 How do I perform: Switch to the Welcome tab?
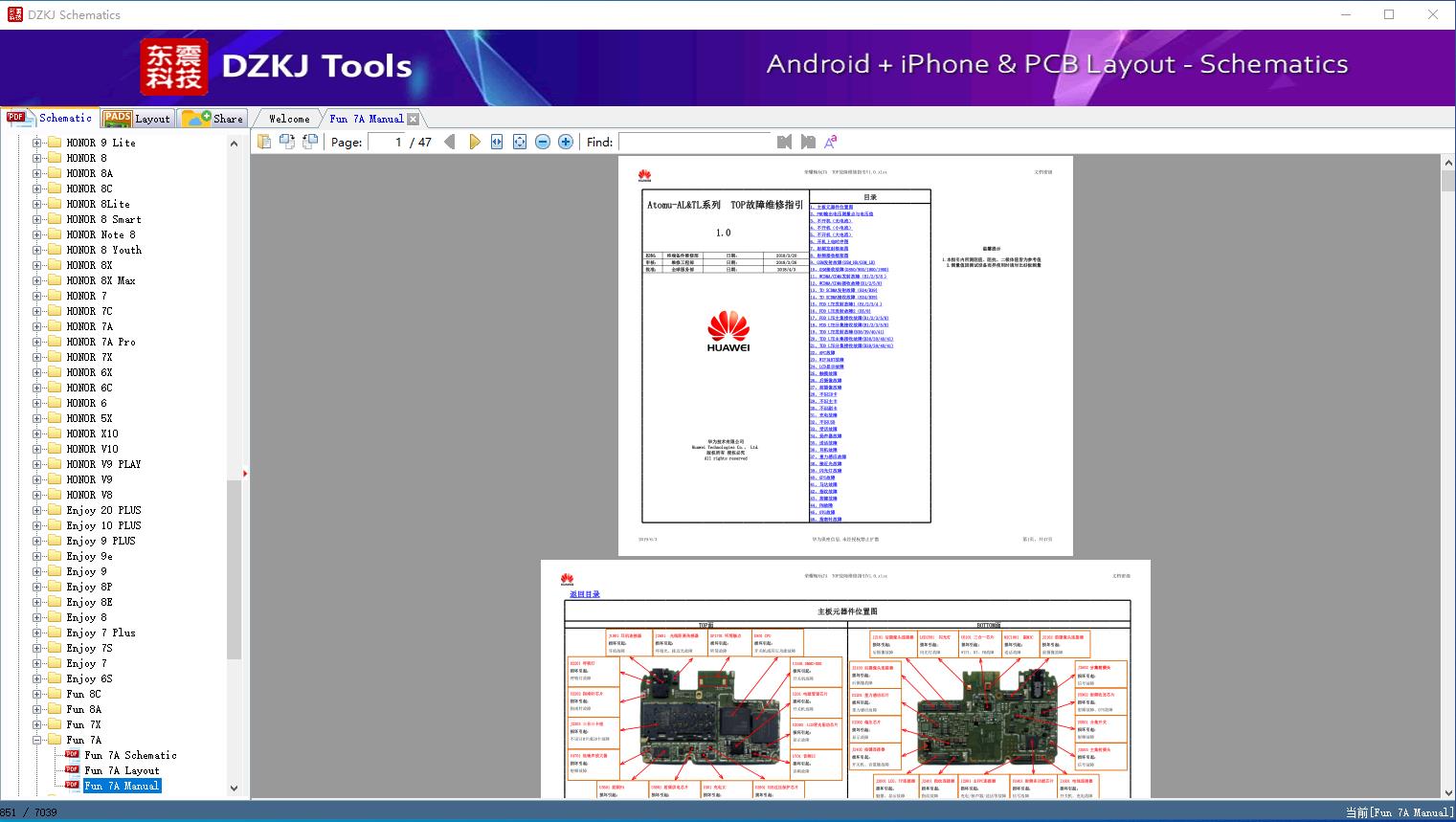(289, 119)
